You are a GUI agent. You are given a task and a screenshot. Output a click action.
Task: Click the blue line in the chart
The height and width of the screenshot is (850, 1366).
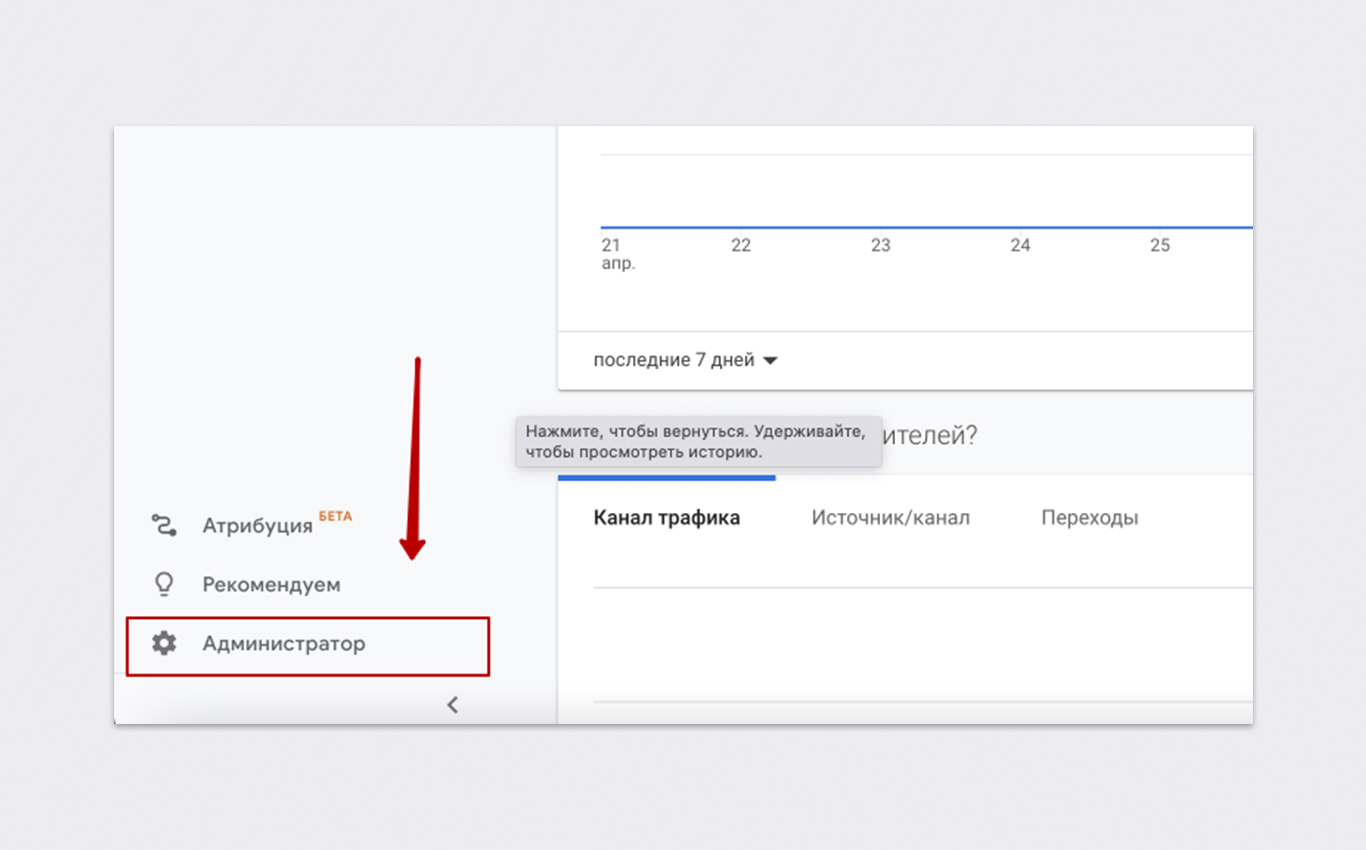coord(926,227)
